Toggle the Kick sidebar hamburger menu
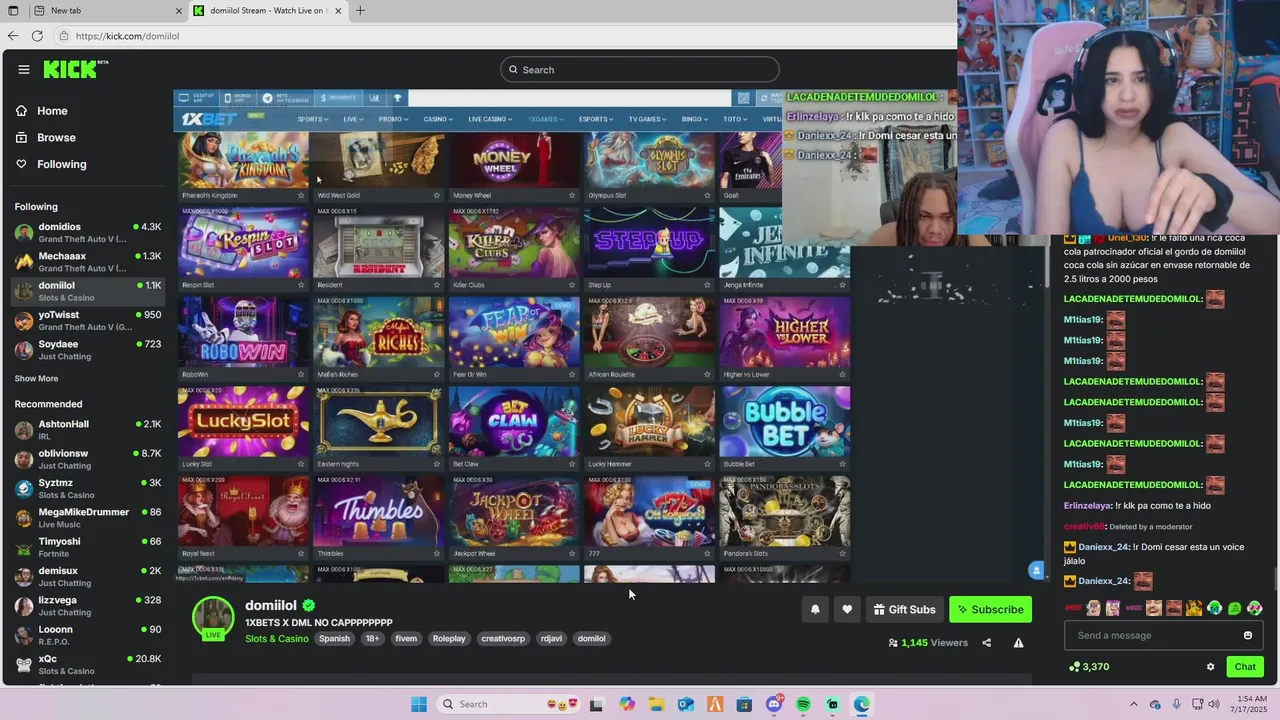This screenshot has width=1280, height=720. click(24, 69)
